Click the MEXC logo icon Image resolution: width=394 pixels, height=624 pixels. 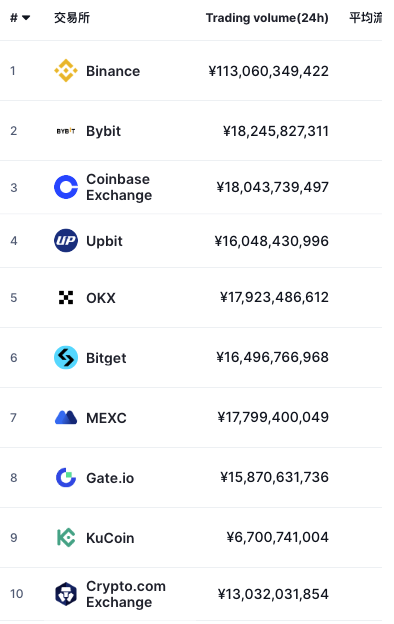point(66,417)
